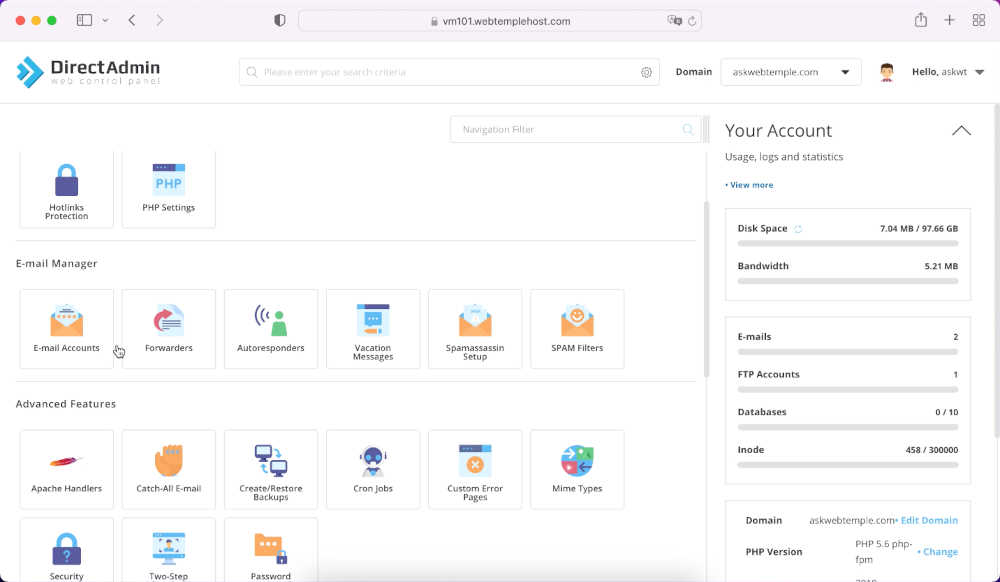
Task: Click the Inode usage bar
Action: [x=848, y=465]
